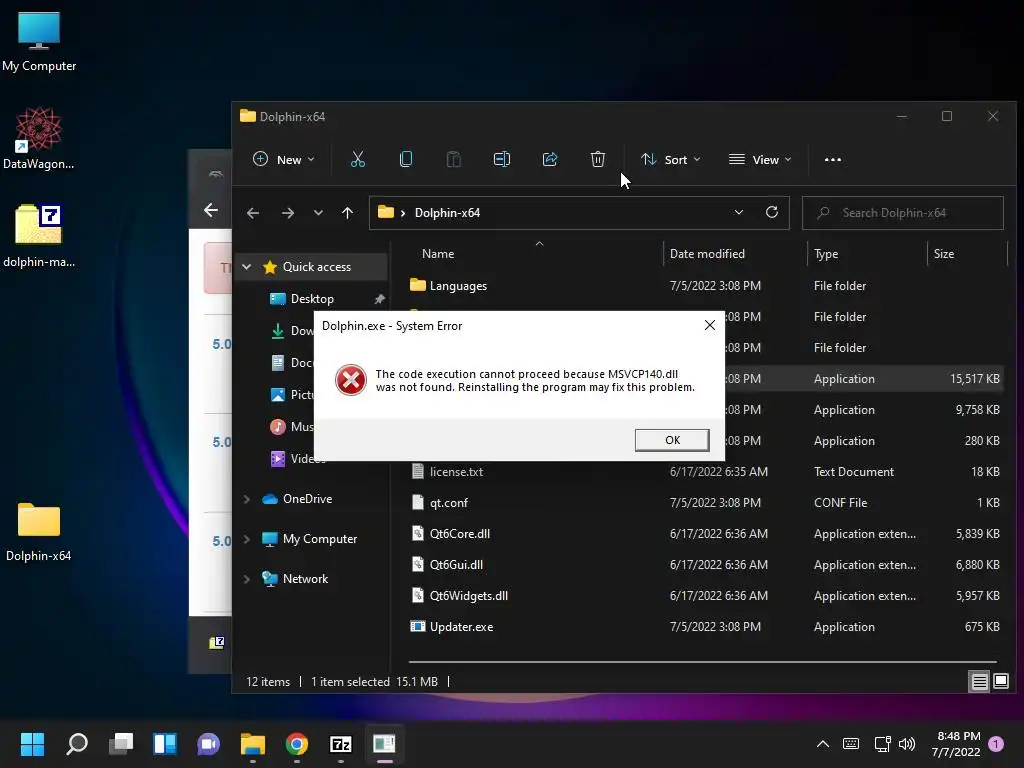Sort by Date modified column header
Viewport: 1024px width, 768px height.
tap(707, 254)
